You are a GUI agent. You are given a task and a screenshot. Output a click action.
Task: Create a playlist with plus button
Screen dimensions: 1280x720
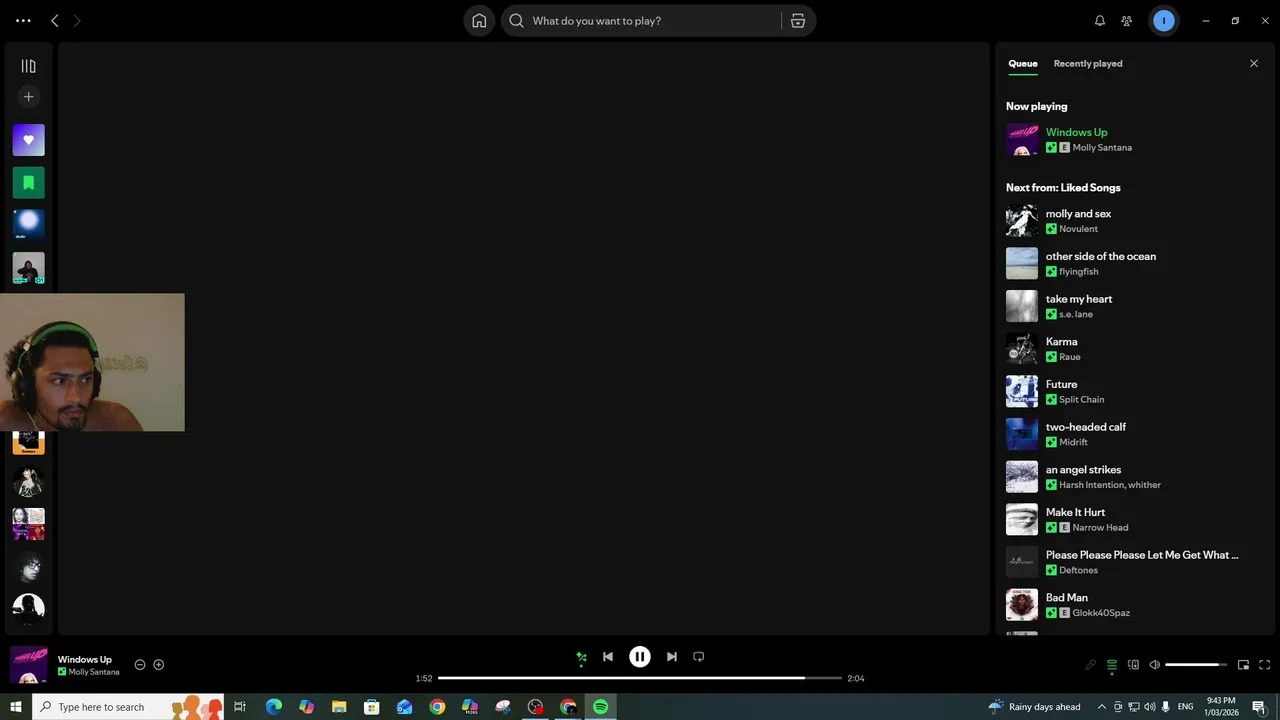[x=28, y=97]
